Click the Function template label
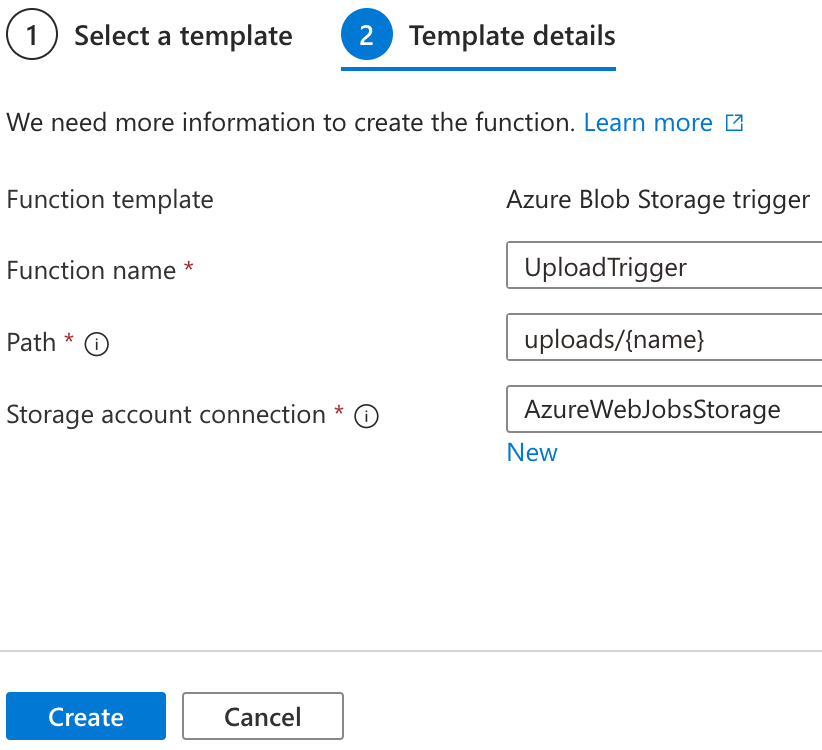 click(110, 199)
